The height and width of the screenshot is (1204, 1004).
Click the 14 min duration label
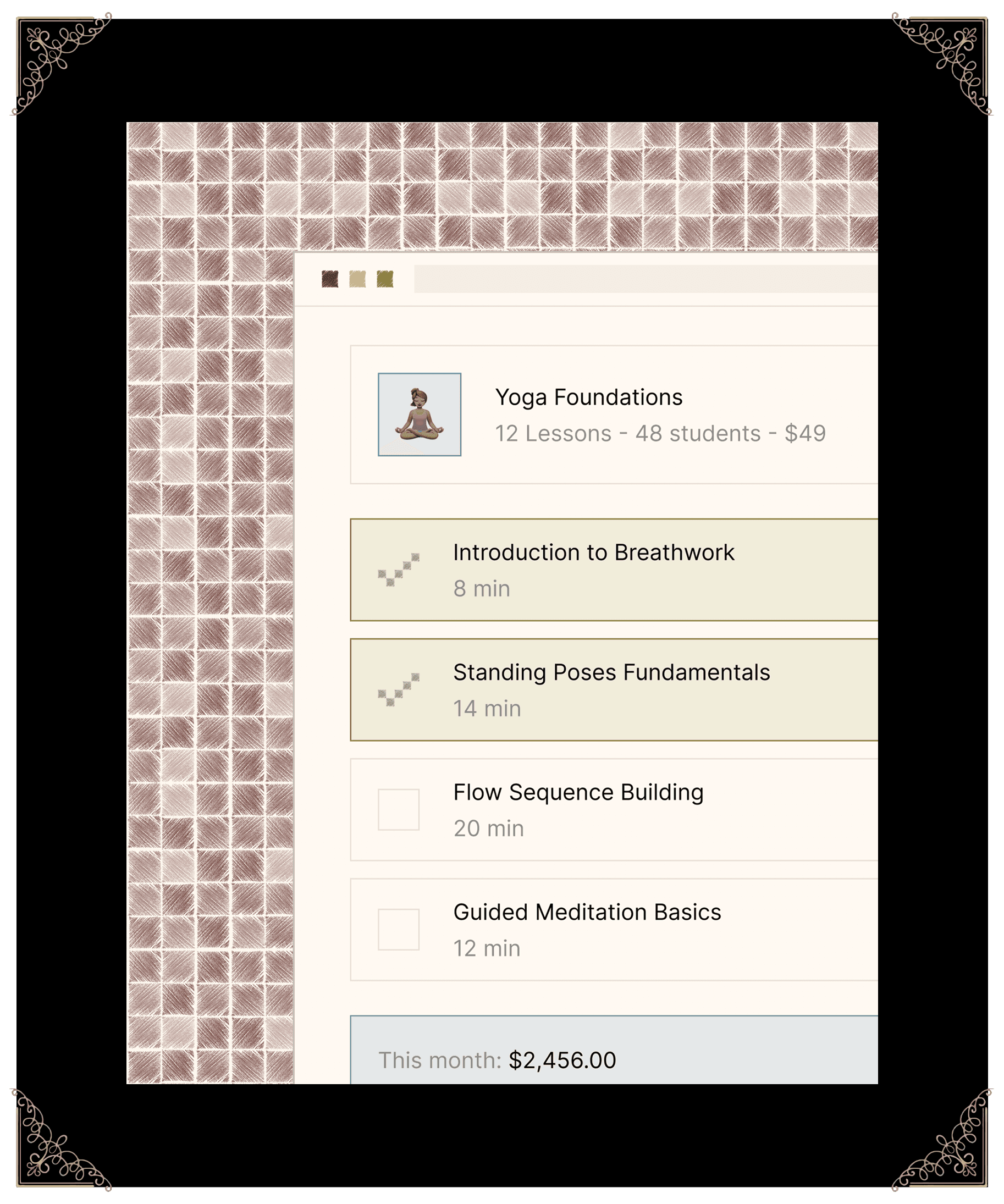(487, 709)
